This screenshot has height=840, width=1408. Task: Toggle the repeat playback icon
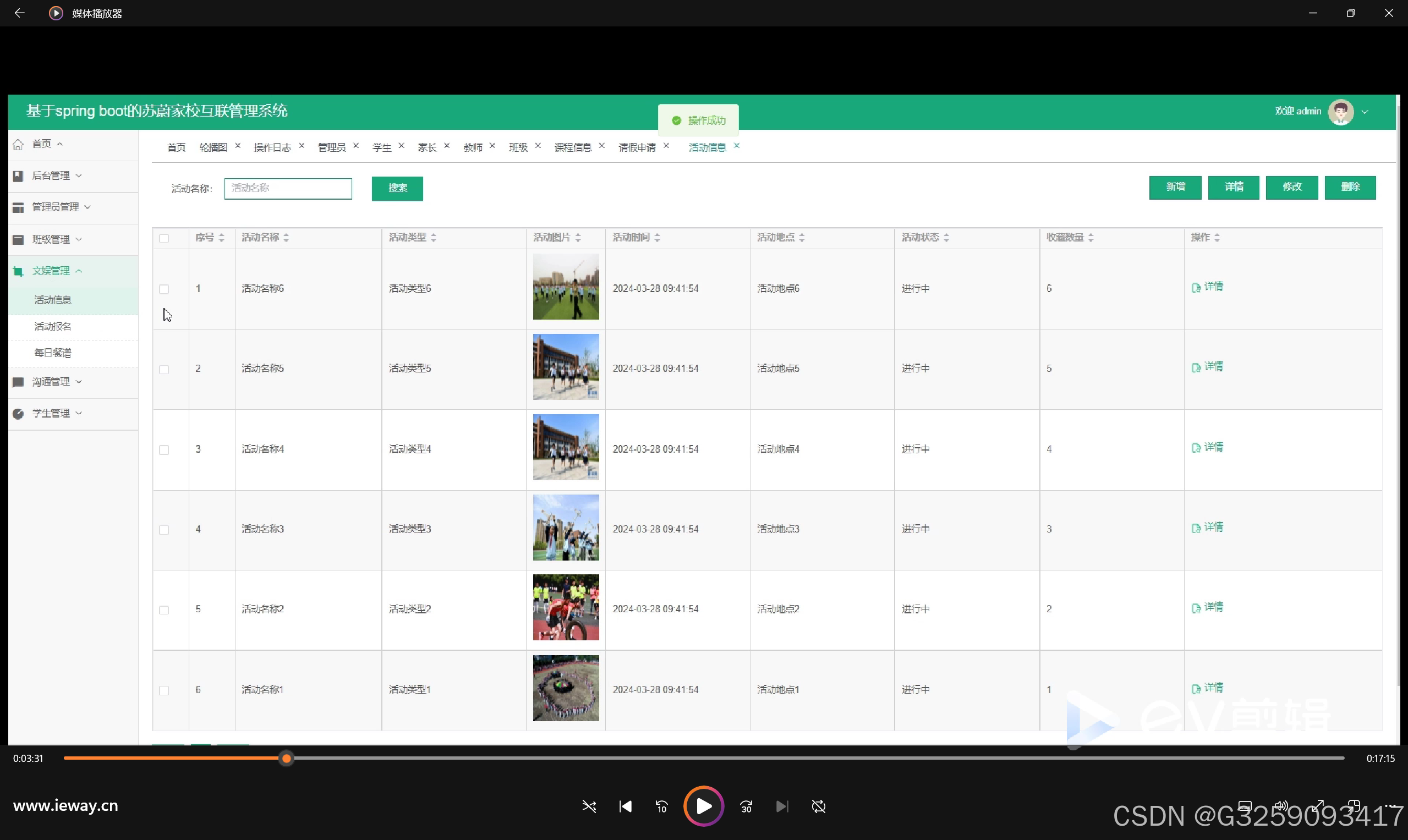click(819, 806)
